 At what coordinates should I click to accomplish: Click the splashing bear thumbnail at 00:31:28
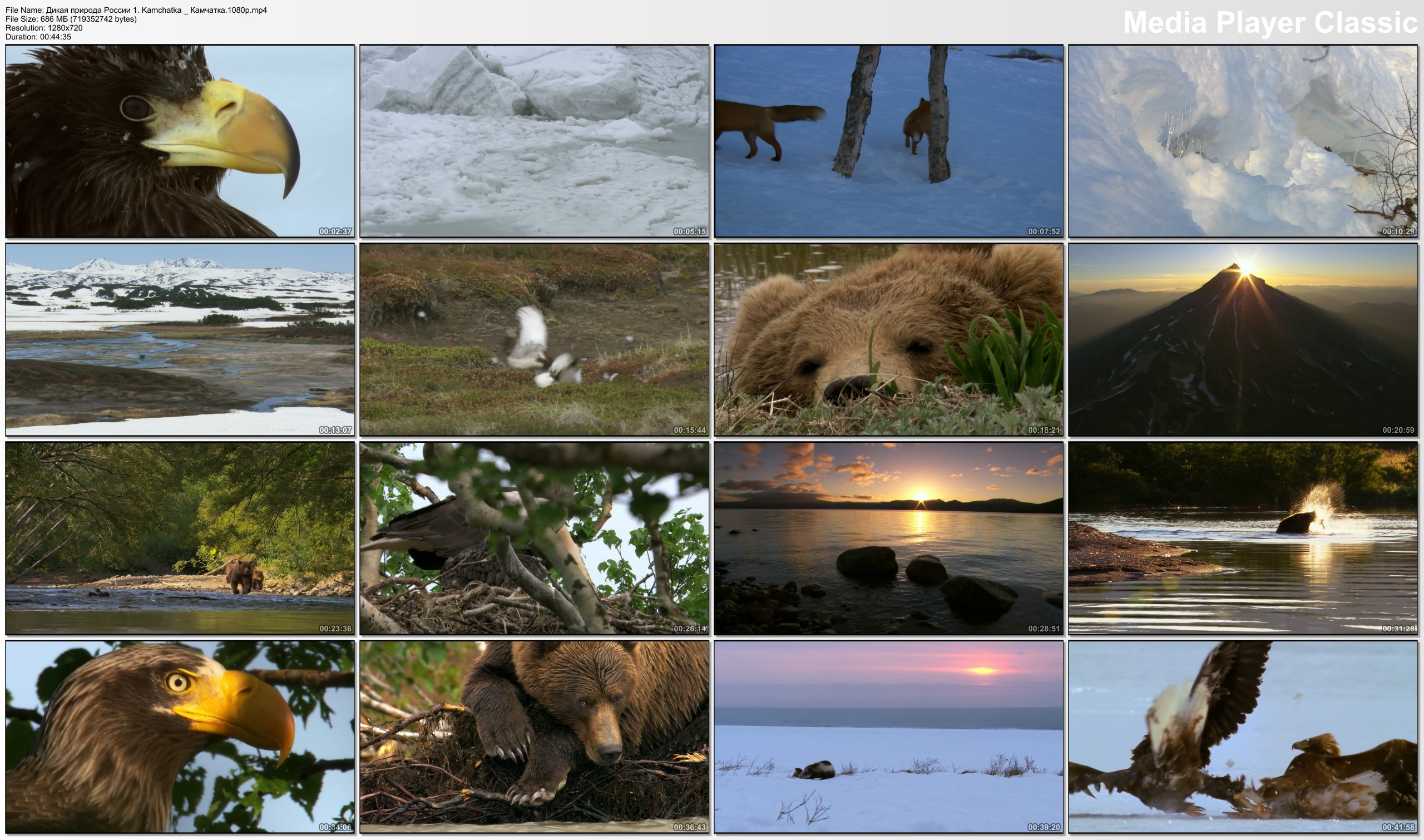coord(1243,538)
